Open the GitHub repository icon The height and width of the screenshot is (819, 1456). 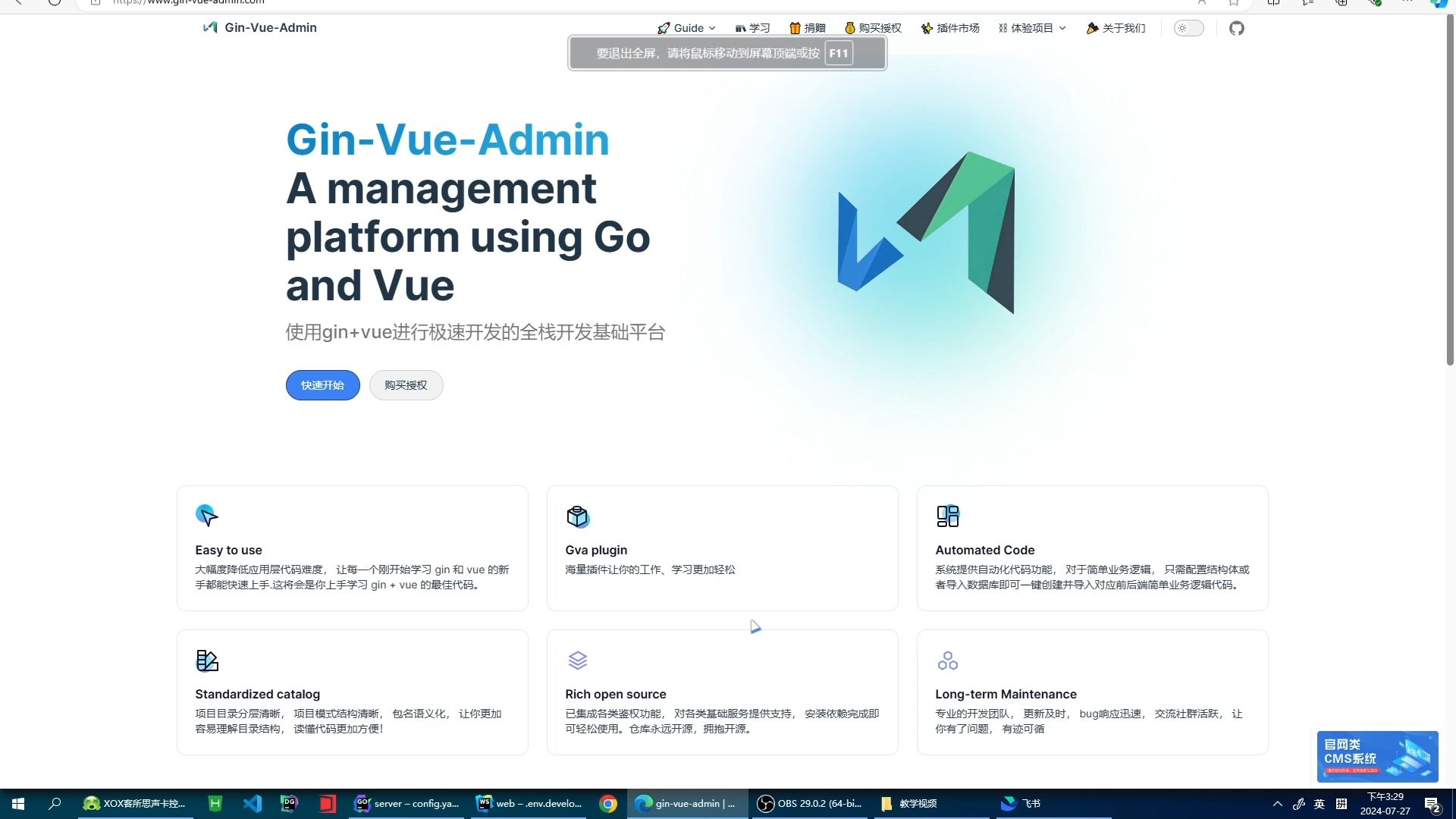coord(1237,29)
